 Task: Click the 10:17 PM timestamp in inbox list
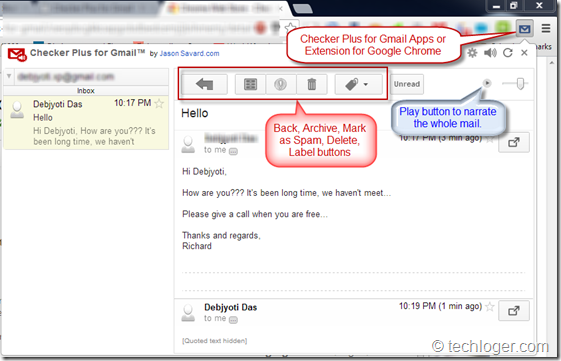tap(132, 103)
